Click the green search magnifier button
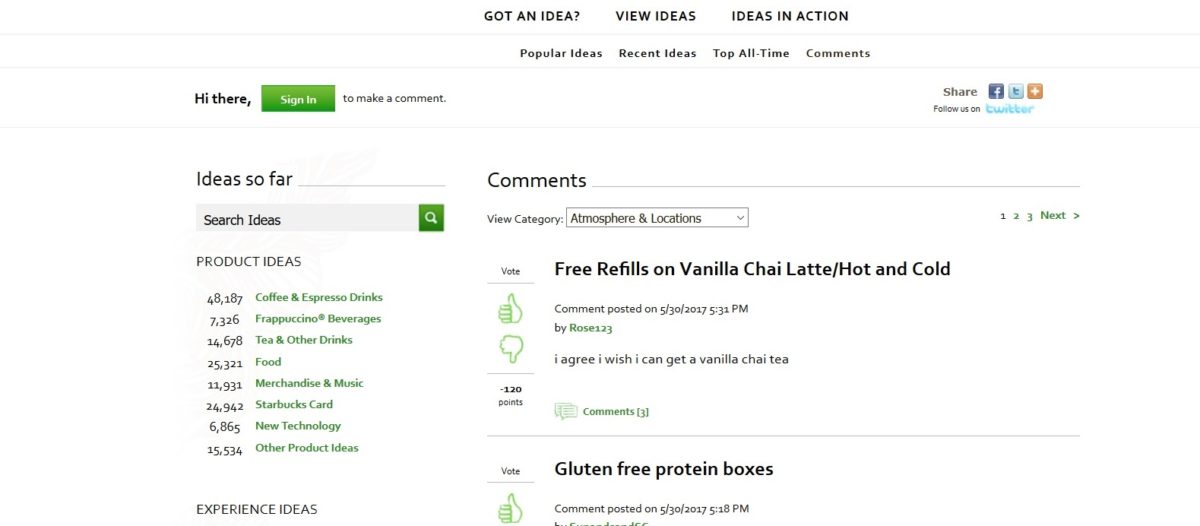This screenshot has height=526, width=1200. (431, 217)
